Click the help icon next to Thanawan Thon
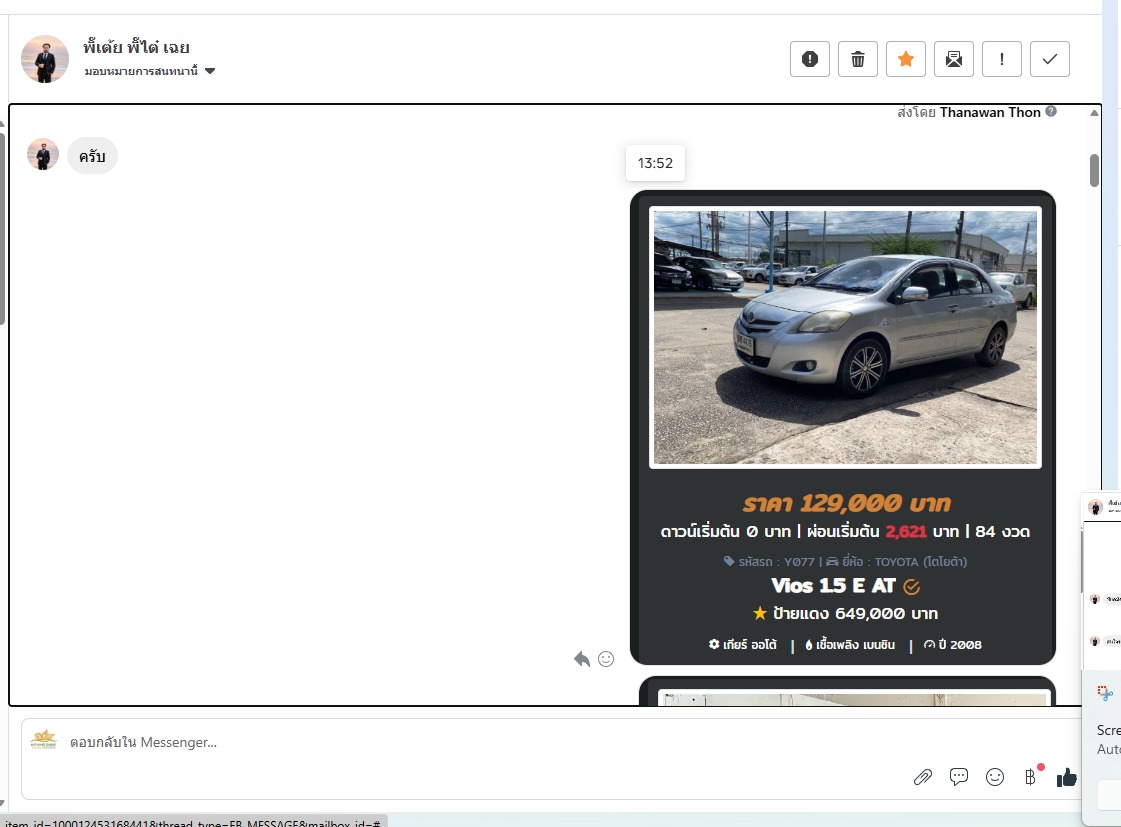 pos(1051,112)
